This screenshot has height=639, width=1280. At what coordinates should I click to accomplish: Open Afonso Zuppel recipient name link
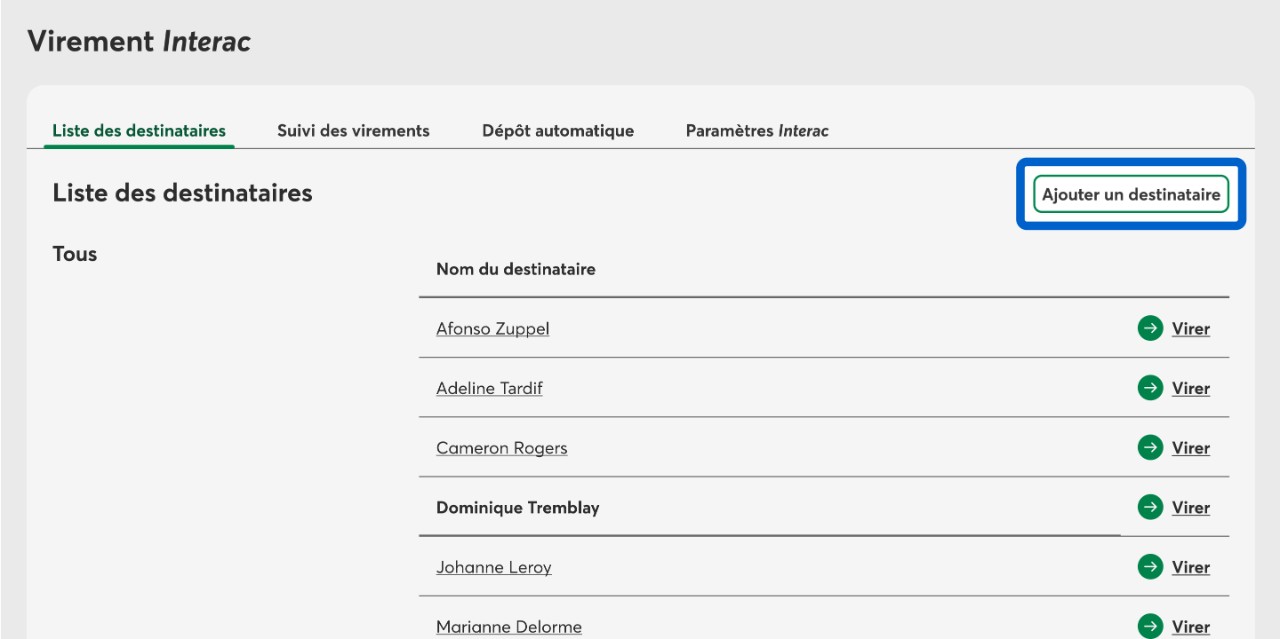pyautogui.click(x=493, y=329)
